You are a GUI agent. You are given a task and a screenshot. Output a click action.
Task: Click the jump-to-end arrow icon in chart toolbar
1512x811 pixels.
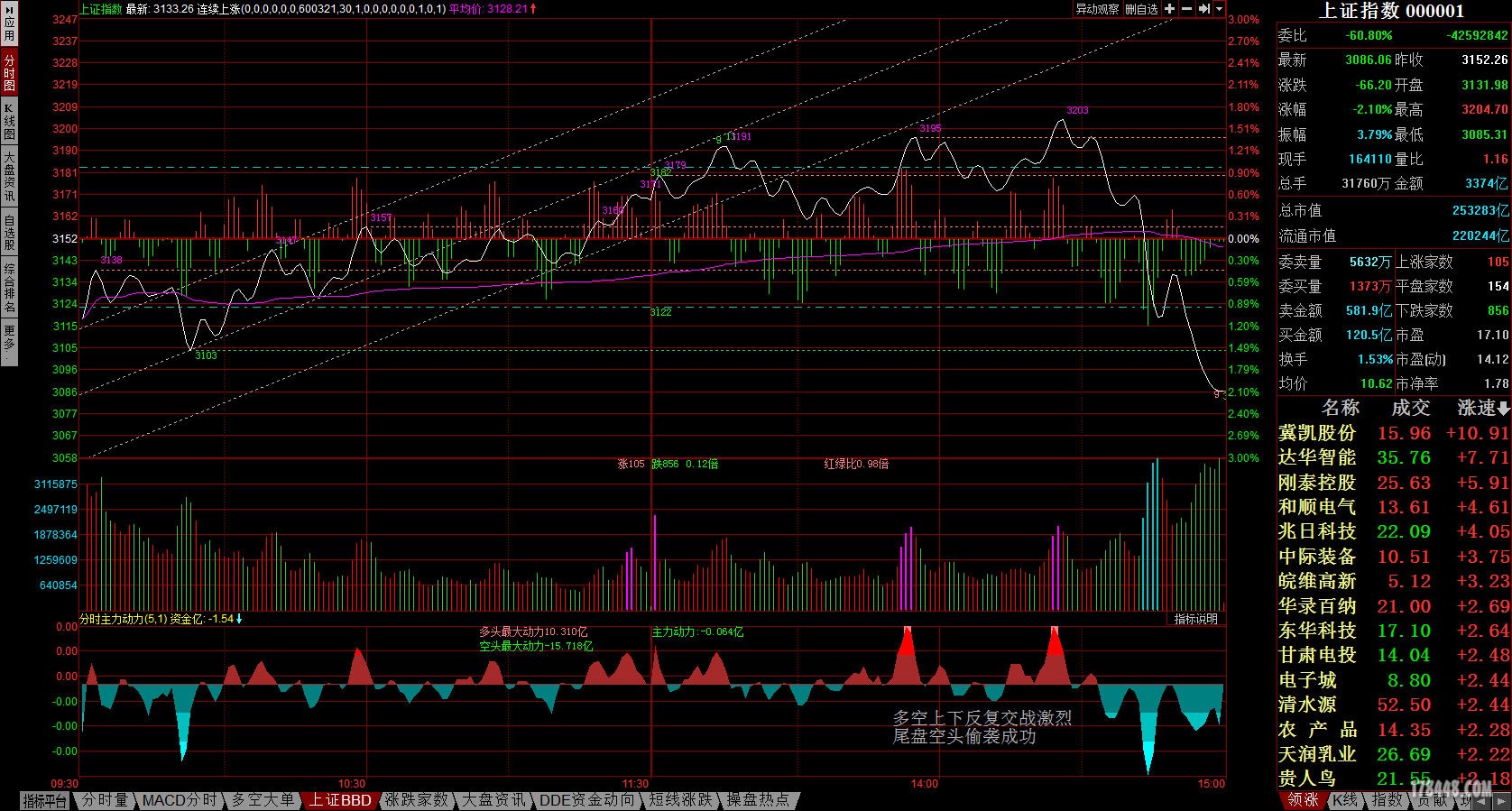1203,9
